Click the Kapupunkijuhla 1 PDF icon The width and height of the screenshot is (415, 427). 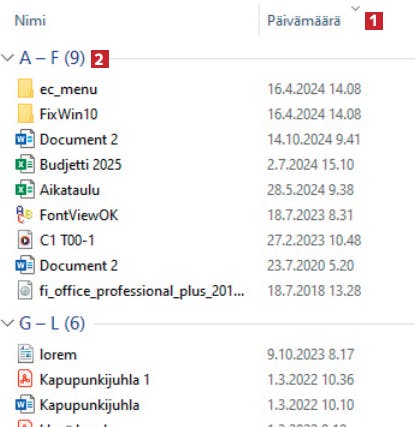pyautogui.click(x=25, y=379)
